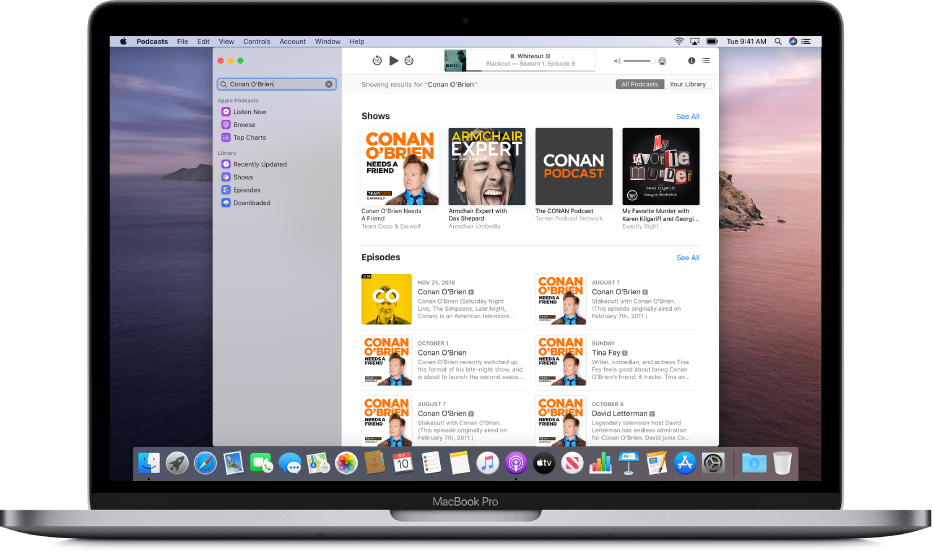Skip forward 30 seconds in playback

click(x=409, y=60)
